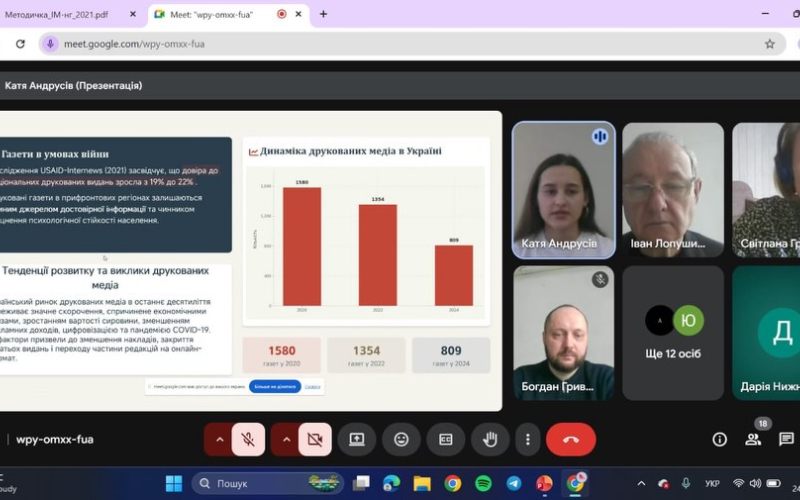Open more options three-dot menu
This screenshot has height=500, width=800.
coord(527,439)
